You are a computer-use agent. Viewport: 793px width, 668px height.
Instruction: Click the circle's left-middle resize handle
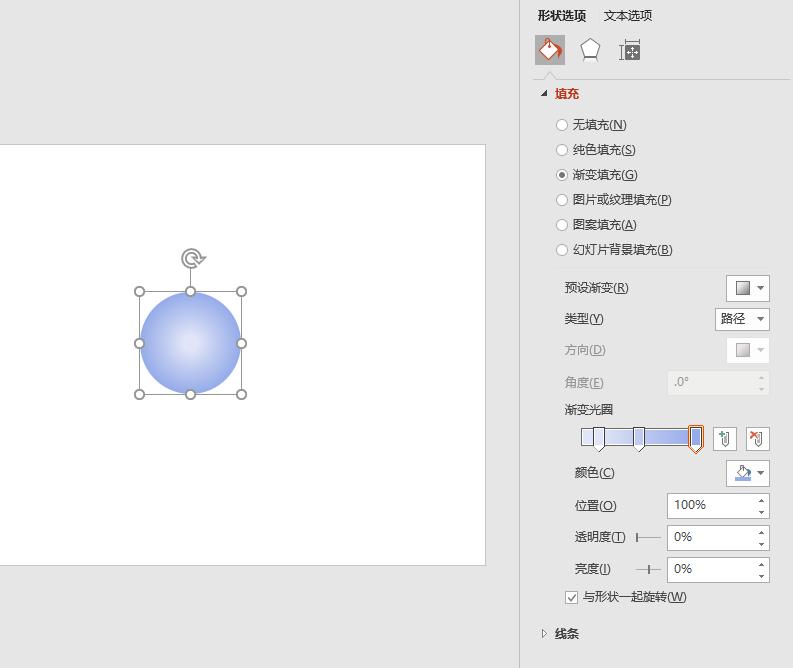pyautogui.click(x=139, y=343)
